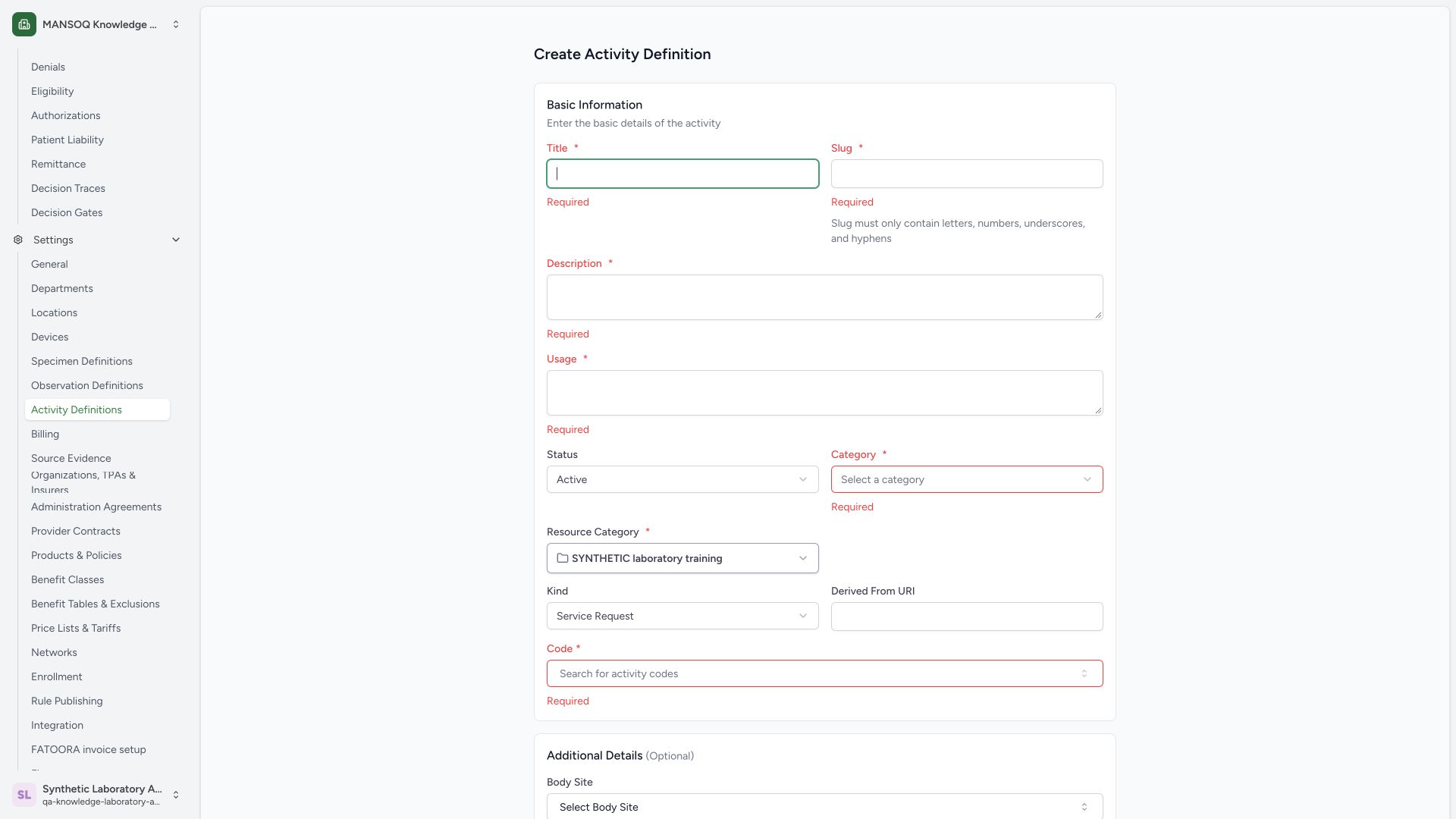Click inside the Usage textarea
Screen dimensions: 1456x819
click(824, 393)
